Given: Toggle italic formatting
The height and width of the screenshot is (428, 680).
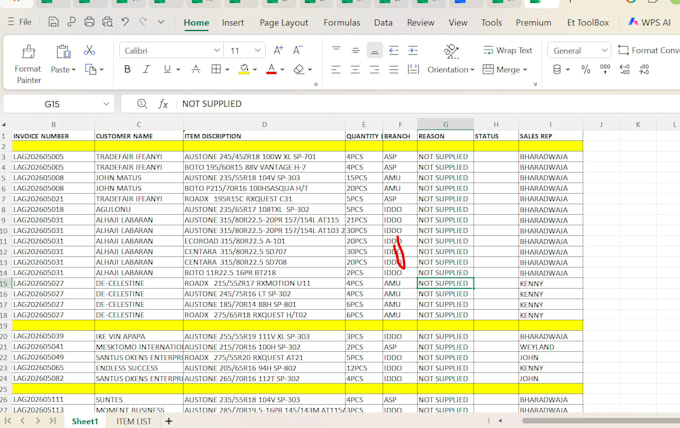Looking at the screenshot, I should click(147, 69).
